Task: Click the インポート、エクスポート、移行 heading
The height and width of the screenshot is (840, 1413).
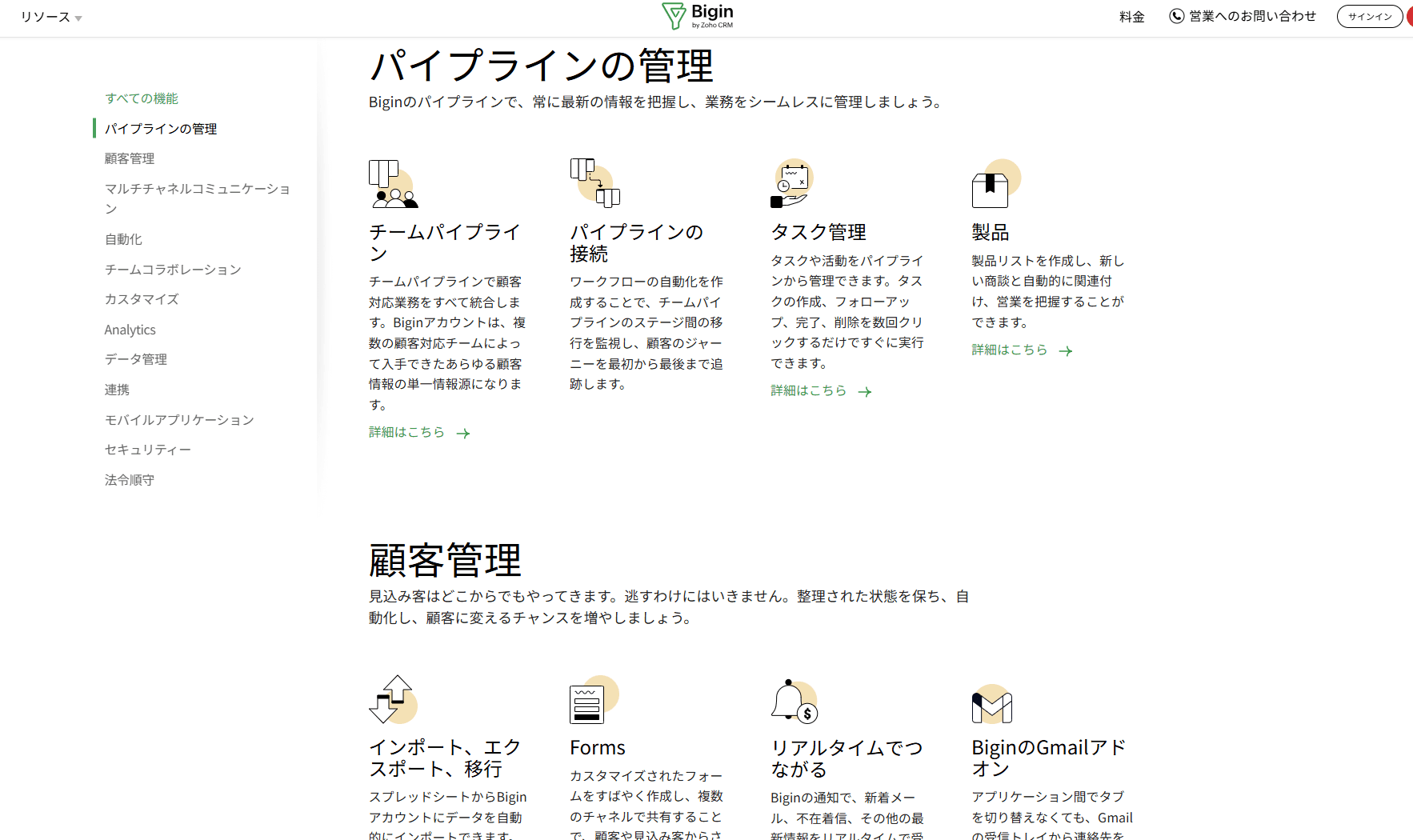Action: (445, 758)
